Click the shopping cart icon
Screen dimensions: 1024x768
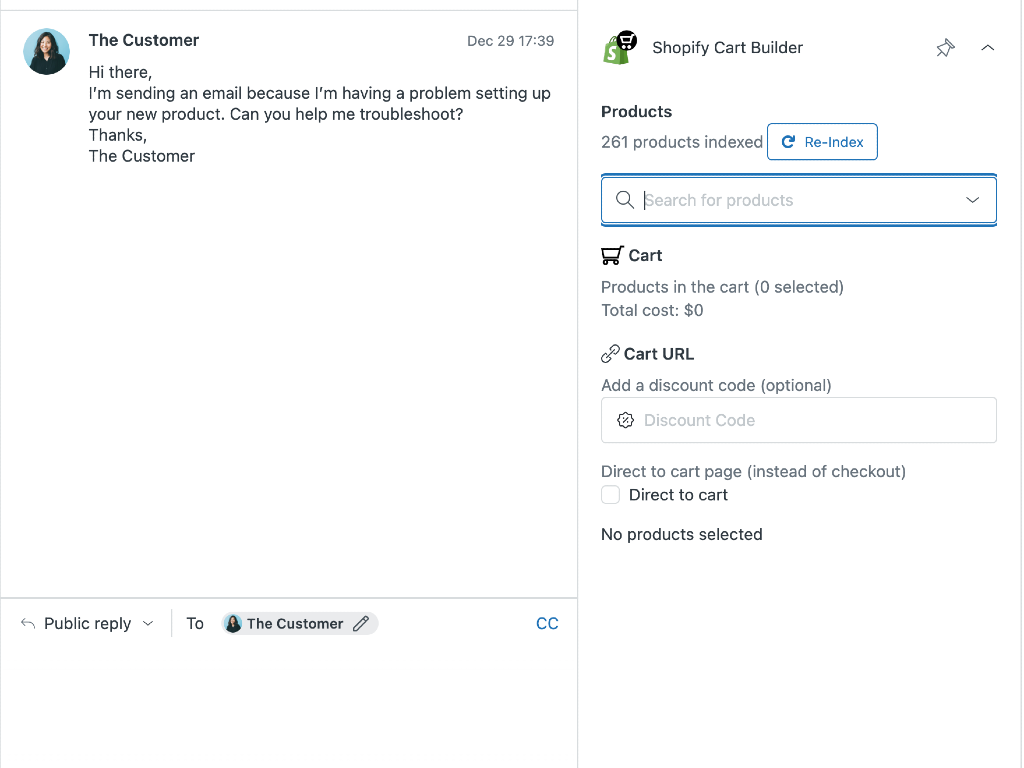pyautogui.click(x=612, y=256)
